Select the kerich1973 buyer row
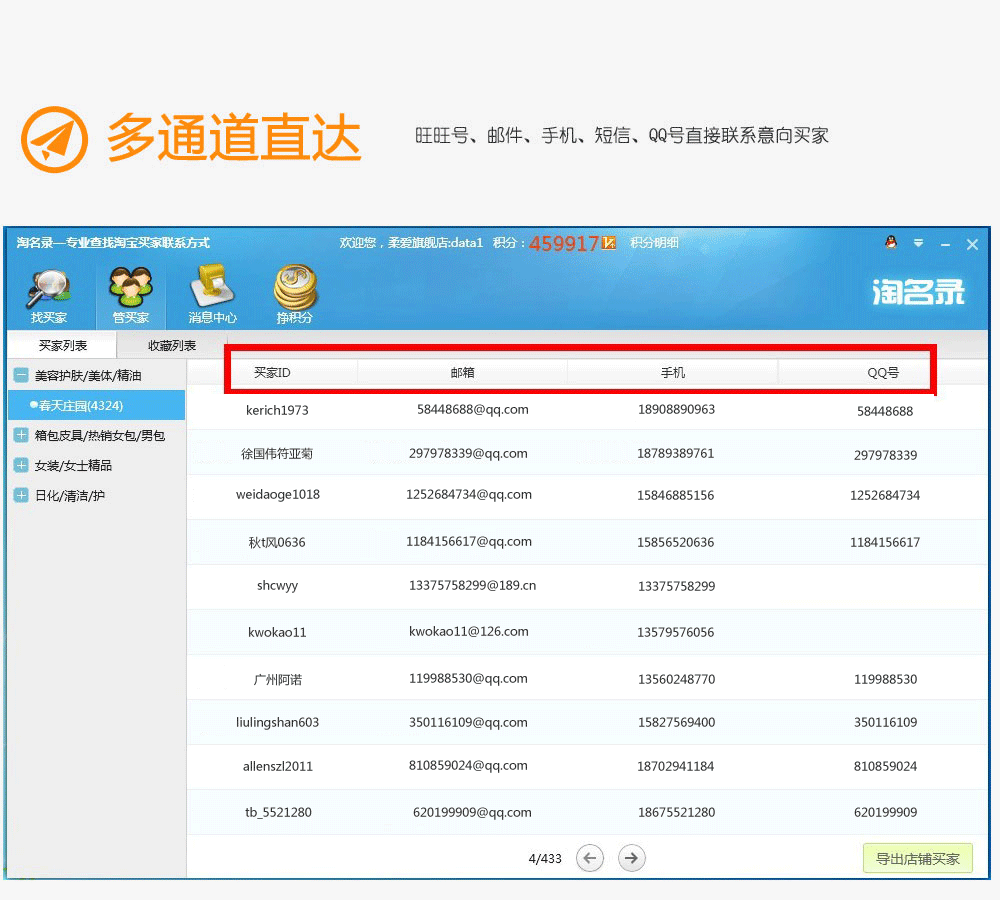This screenshot has width=1000, height=900. [x=277, y=410]
